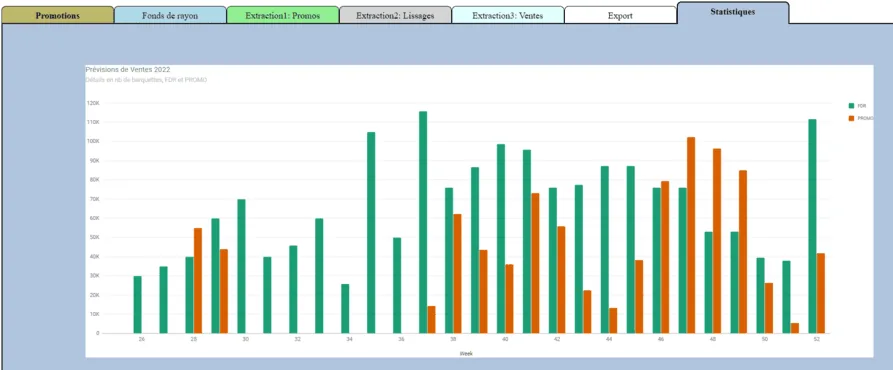Select the orange PROMO bar for week 41
Viewport: 893px width, 370px height.
tap(535, 263)
